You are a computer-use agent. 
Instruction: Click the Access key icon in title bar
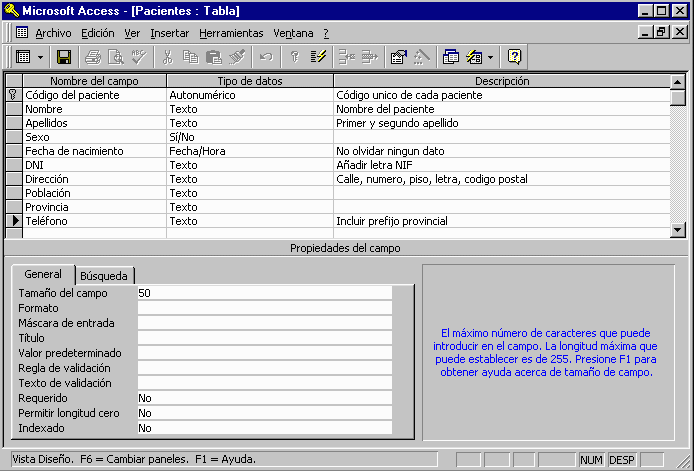(11, 10)
